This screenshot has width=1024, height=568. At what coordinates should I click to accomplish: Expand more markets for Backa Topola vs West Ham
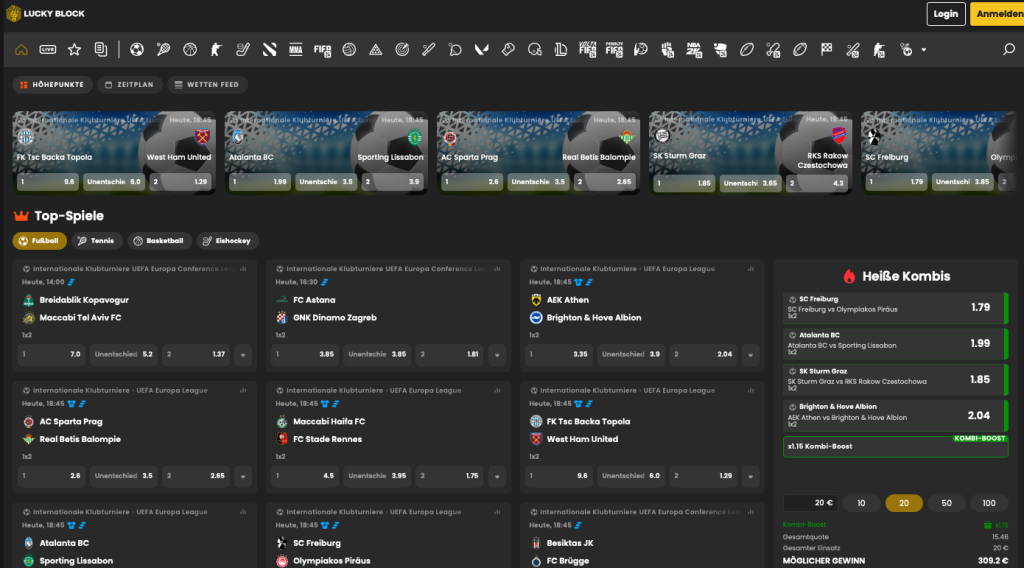click(750, 476)
